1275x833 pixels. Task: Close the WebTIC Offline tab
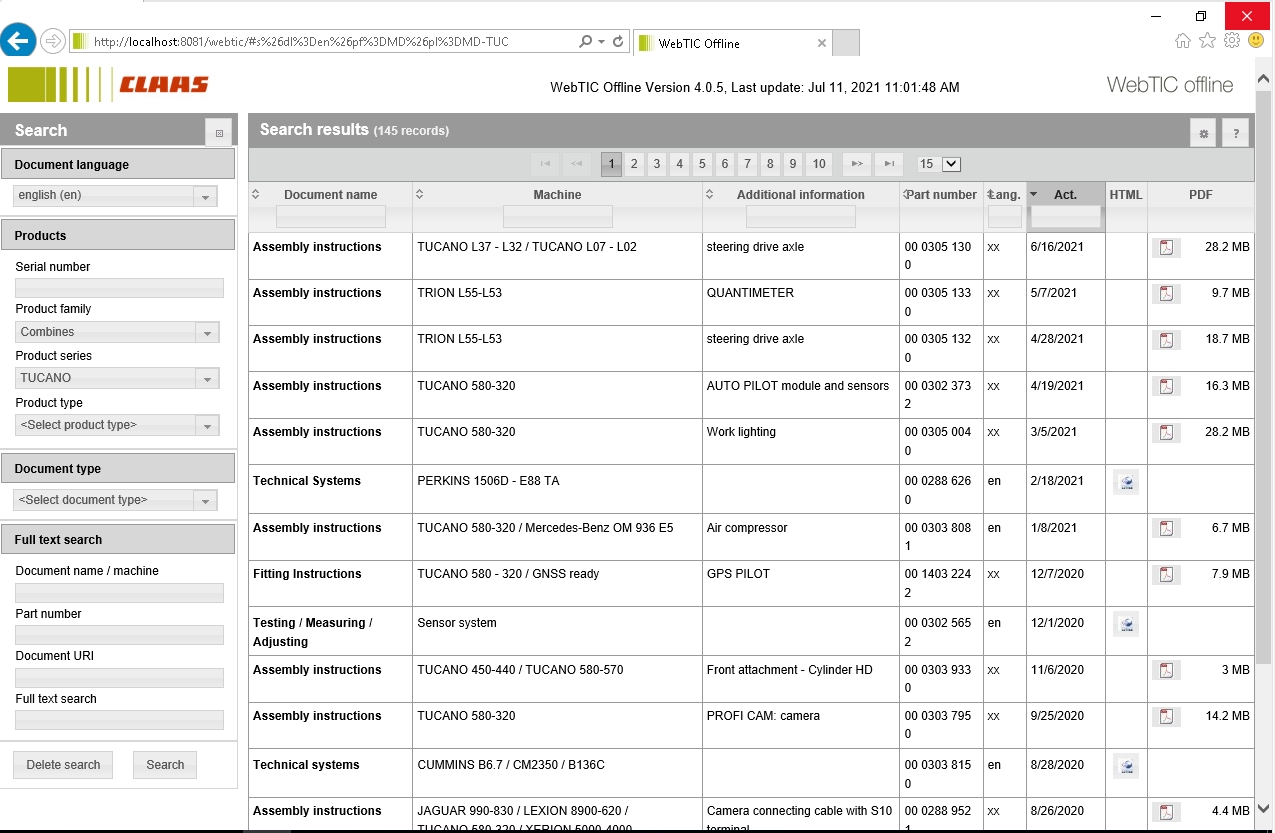[x=822, y=43]
